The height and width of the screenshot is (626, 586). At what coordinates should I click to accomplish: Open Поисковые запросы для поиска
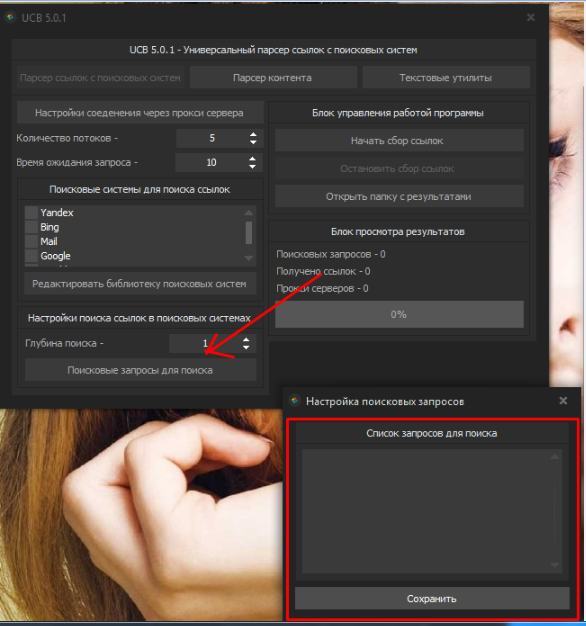pyautogui.click(x=140, y=370)
